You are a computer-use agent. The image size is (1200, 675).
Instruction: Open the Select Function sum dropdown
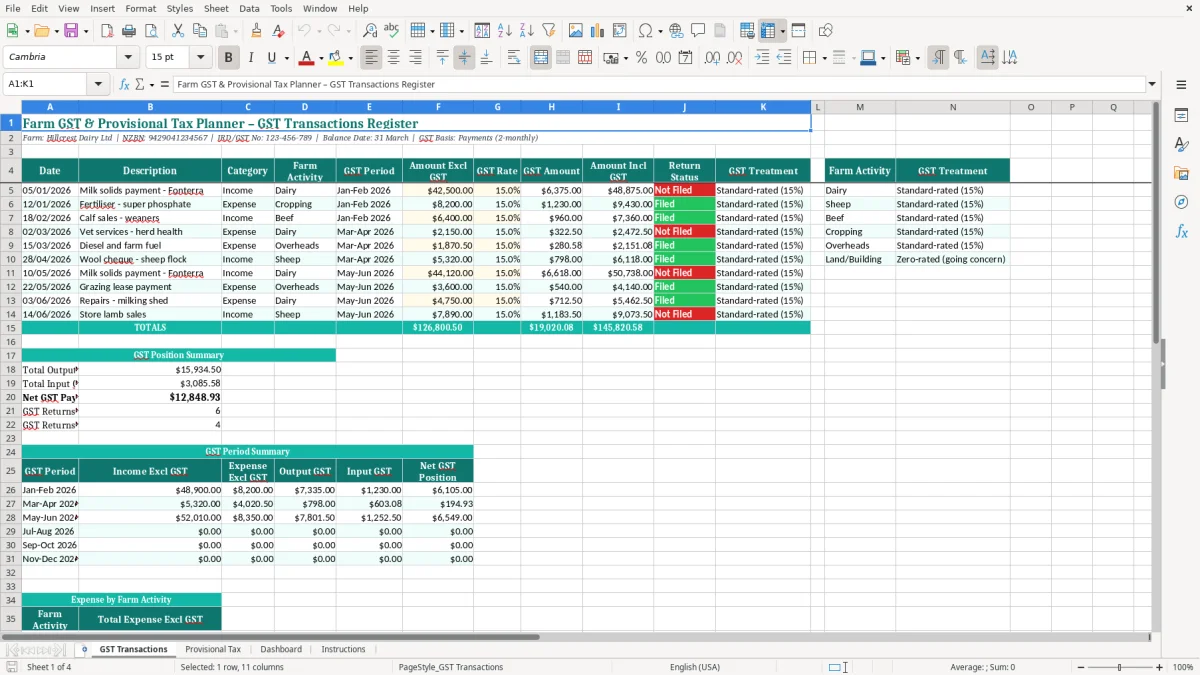click(x=151, y=84)
